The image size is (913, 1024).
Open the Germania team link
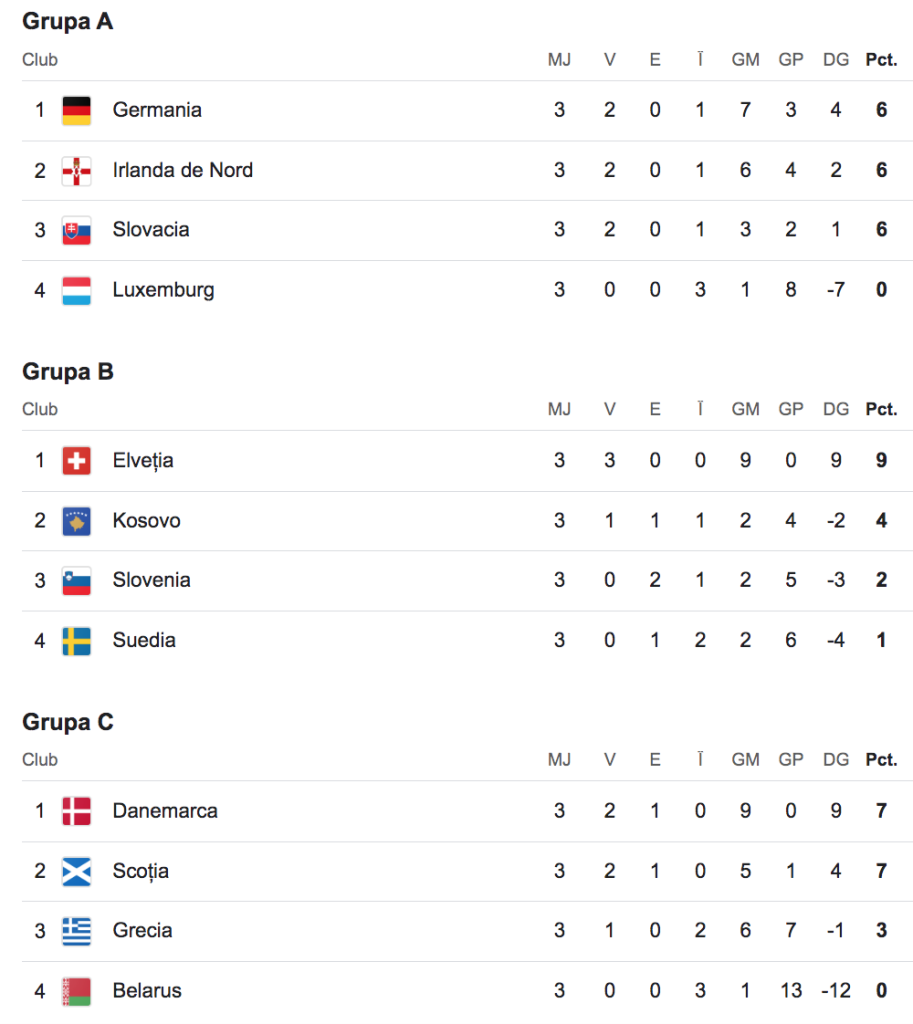157,110
